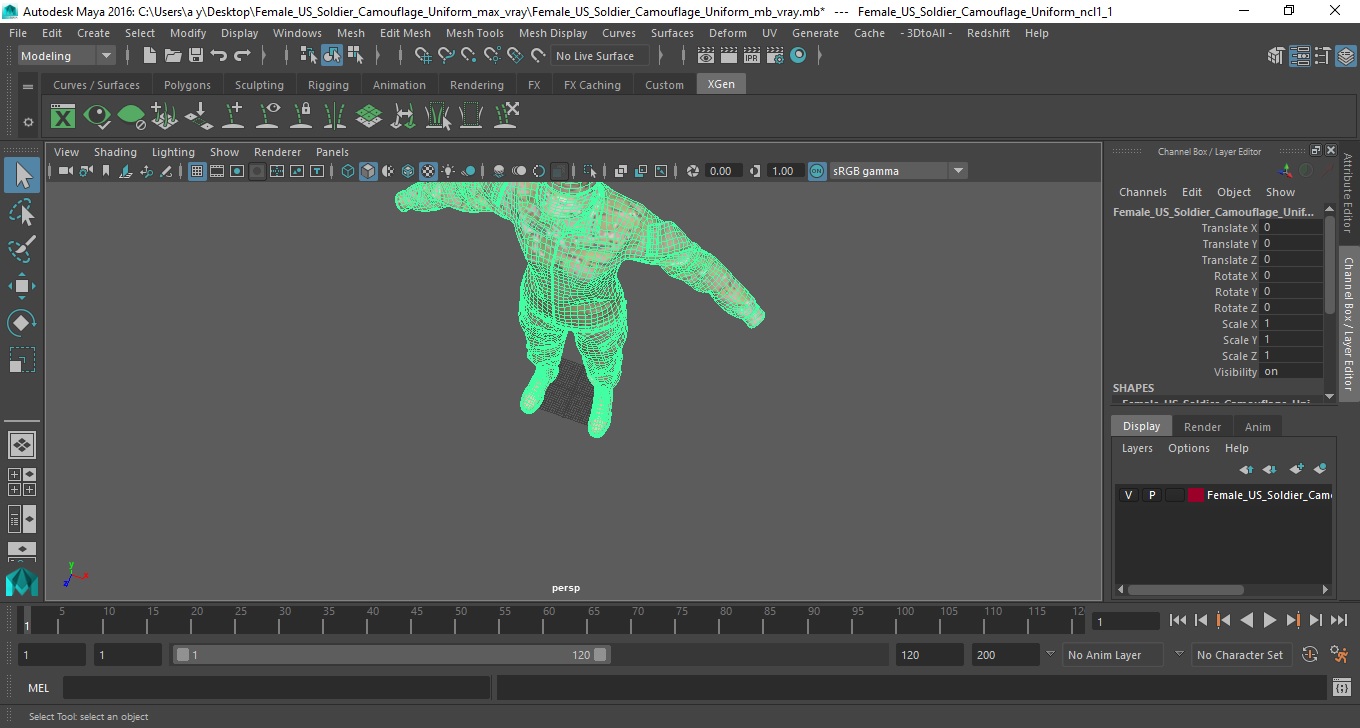Click move layer up arrow icon
This screenshot has height=728, width=1360.
(1246, 469)
